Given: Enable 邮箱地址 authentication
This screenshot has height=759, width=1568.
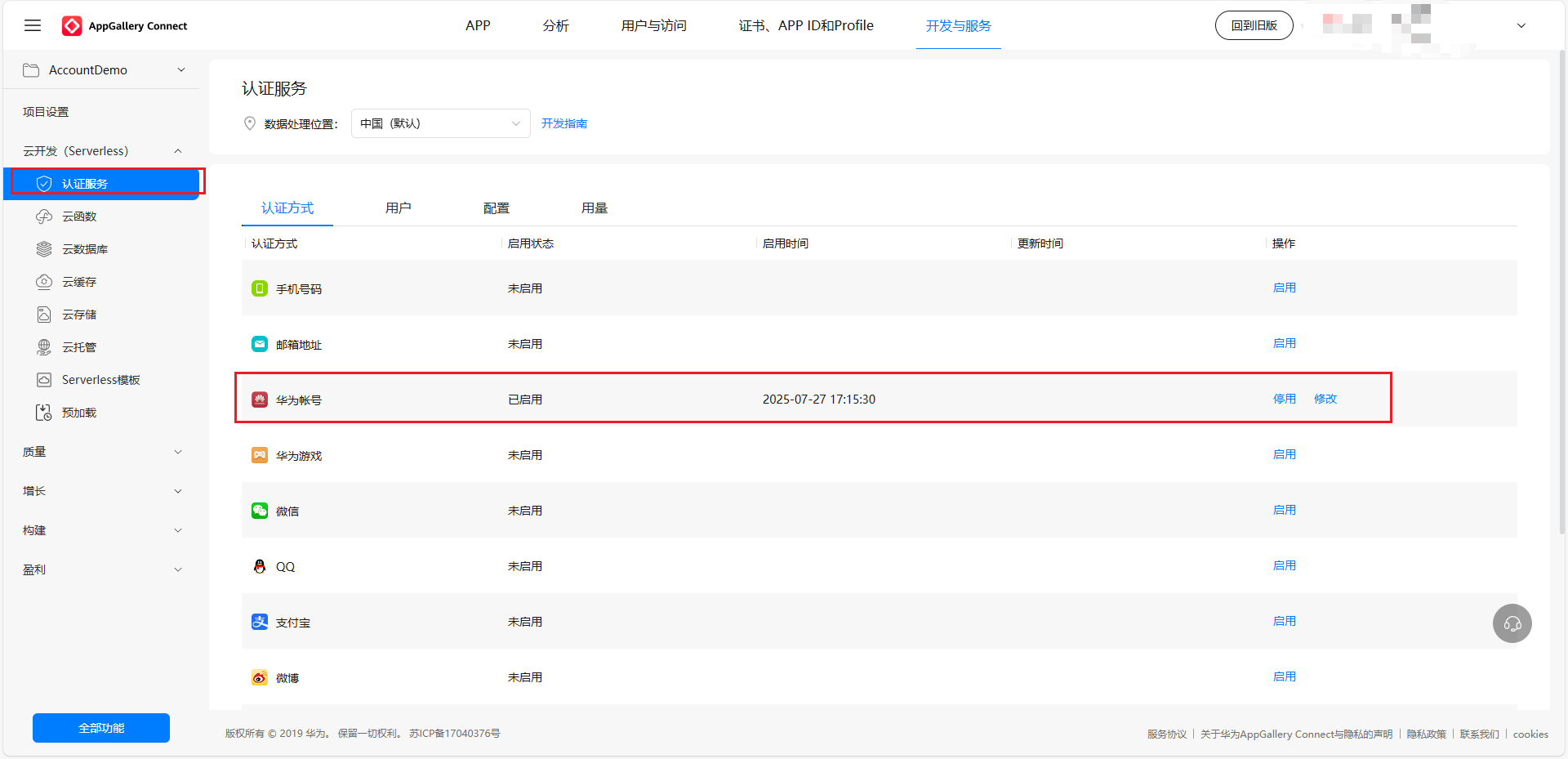Looking at the screenshot, I should point(1285,343).
